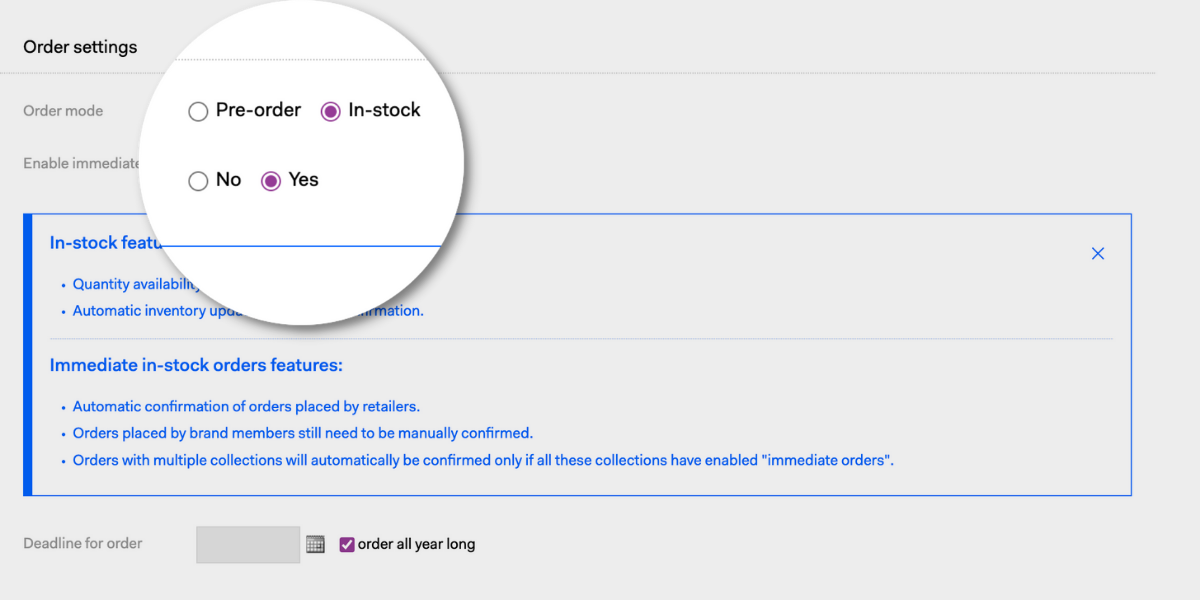Click the 'Yes' label text
Viewport: 1200px width, 600px height.
click(x=303, y=179)
